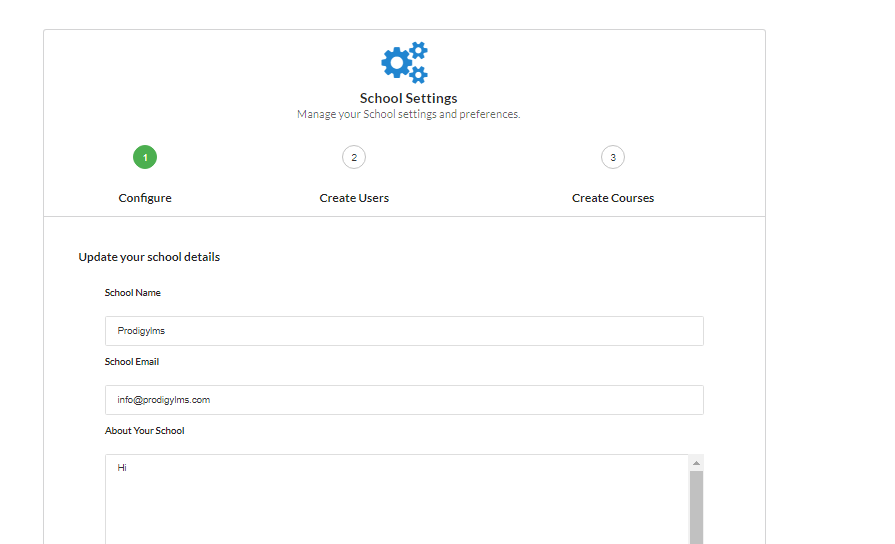Switch to the Create Users step

tap(354, 198)
